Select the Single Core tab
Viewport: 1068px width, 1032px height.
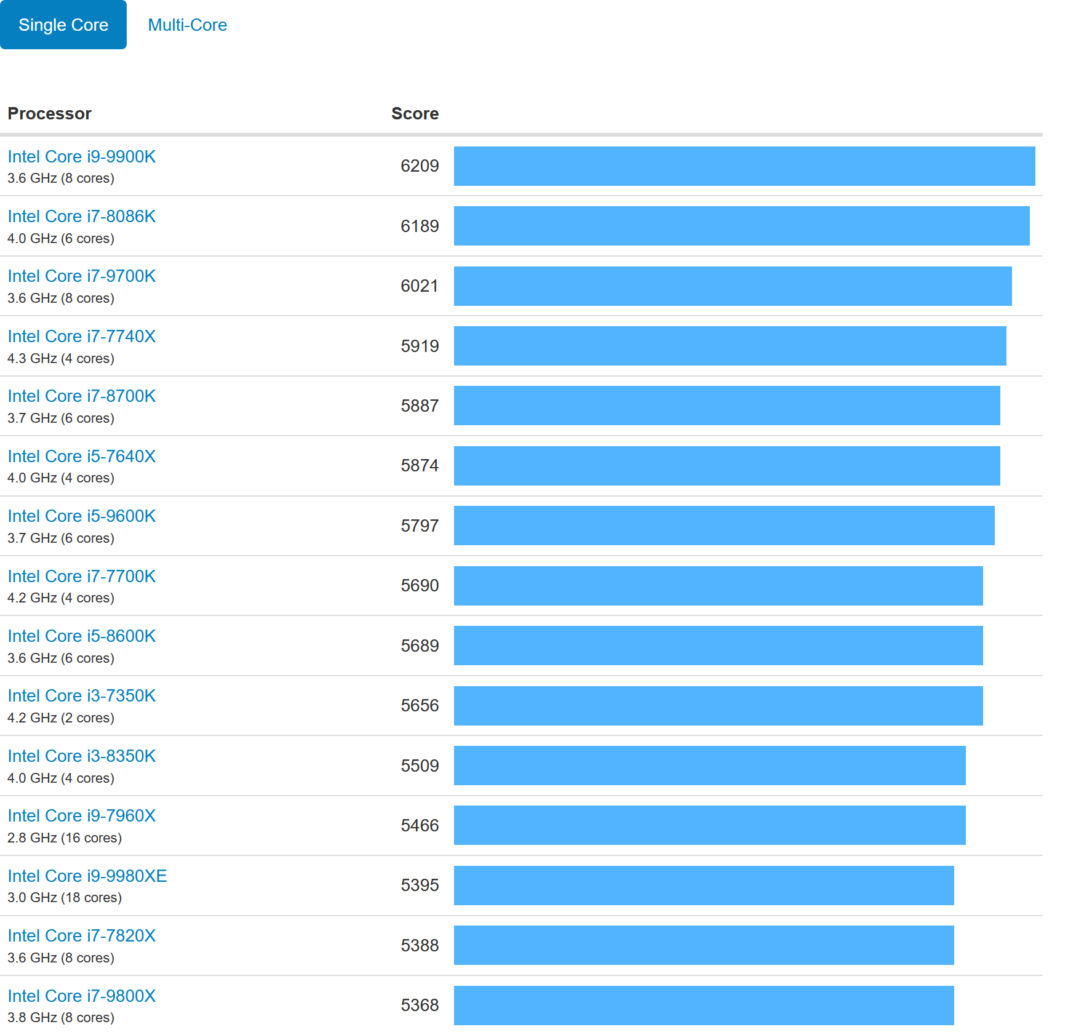click(63, 25)
